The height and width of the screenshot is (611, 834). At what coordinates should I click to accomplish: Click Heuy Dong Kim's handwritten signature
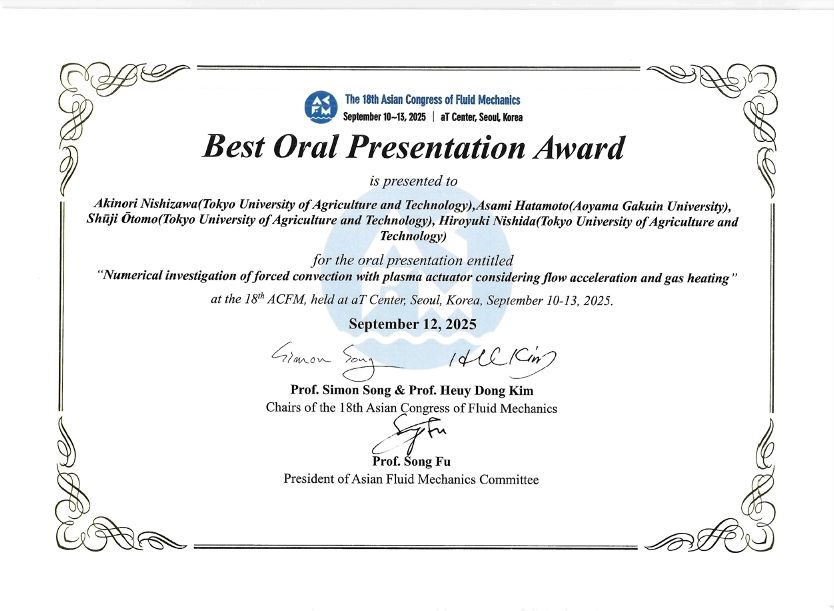506,359
